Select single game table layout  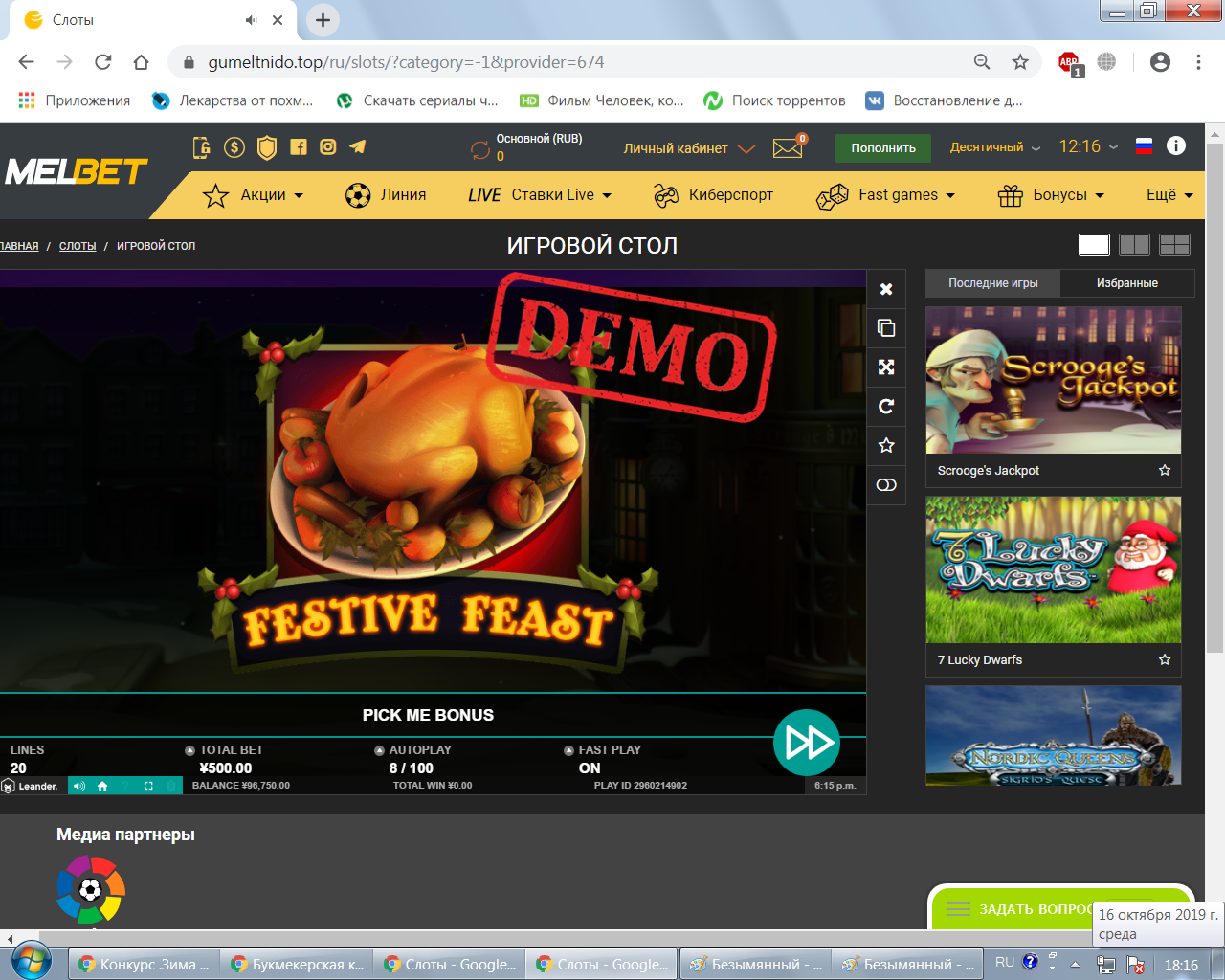tap(1094, 245)
